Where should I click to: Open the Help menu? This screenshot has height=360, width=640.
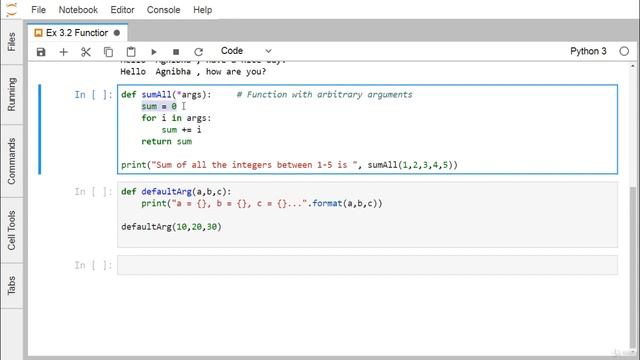[202, 10]
